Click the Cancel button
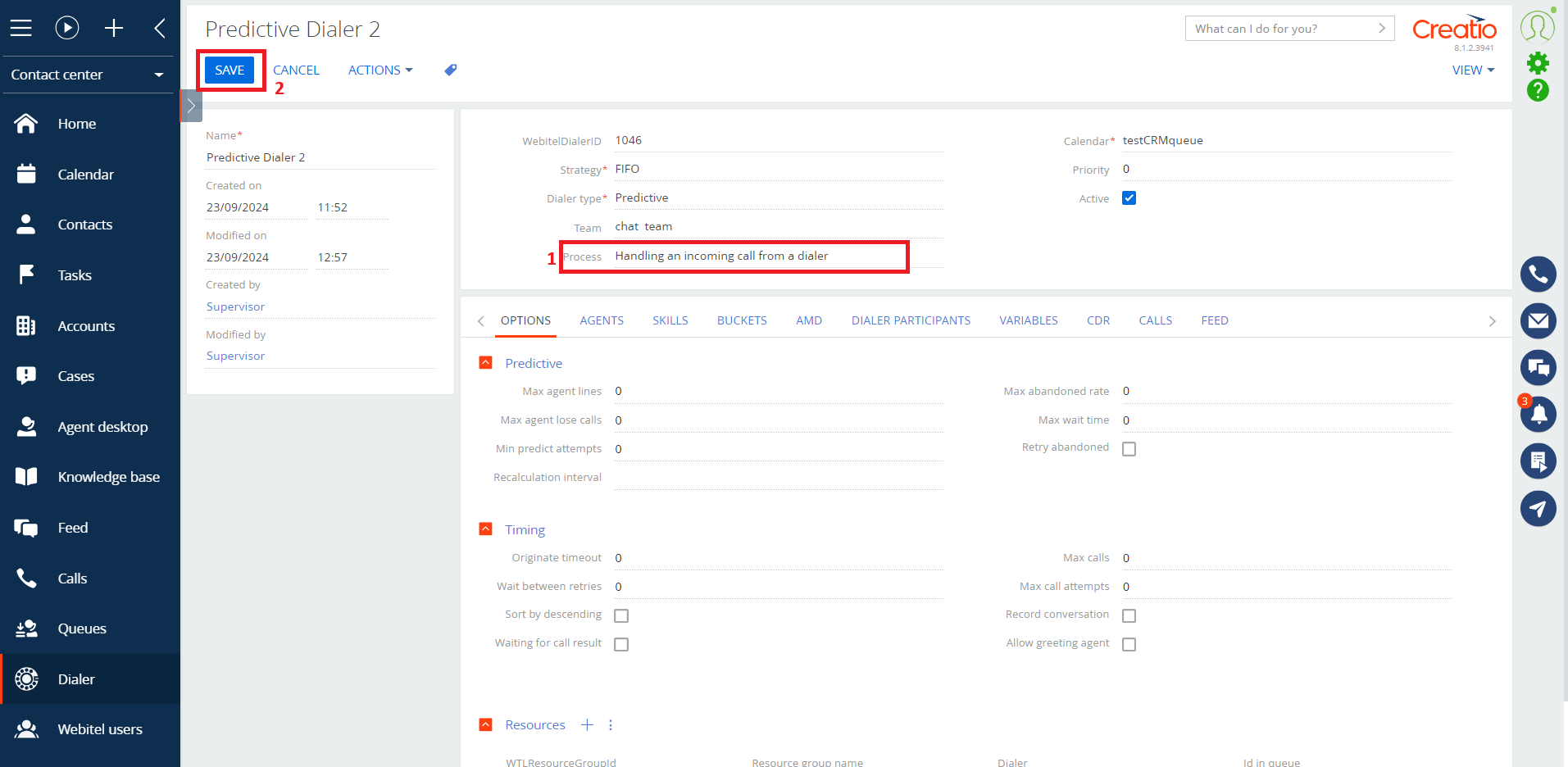1568x767 pixels. click(x=296, y=70)
